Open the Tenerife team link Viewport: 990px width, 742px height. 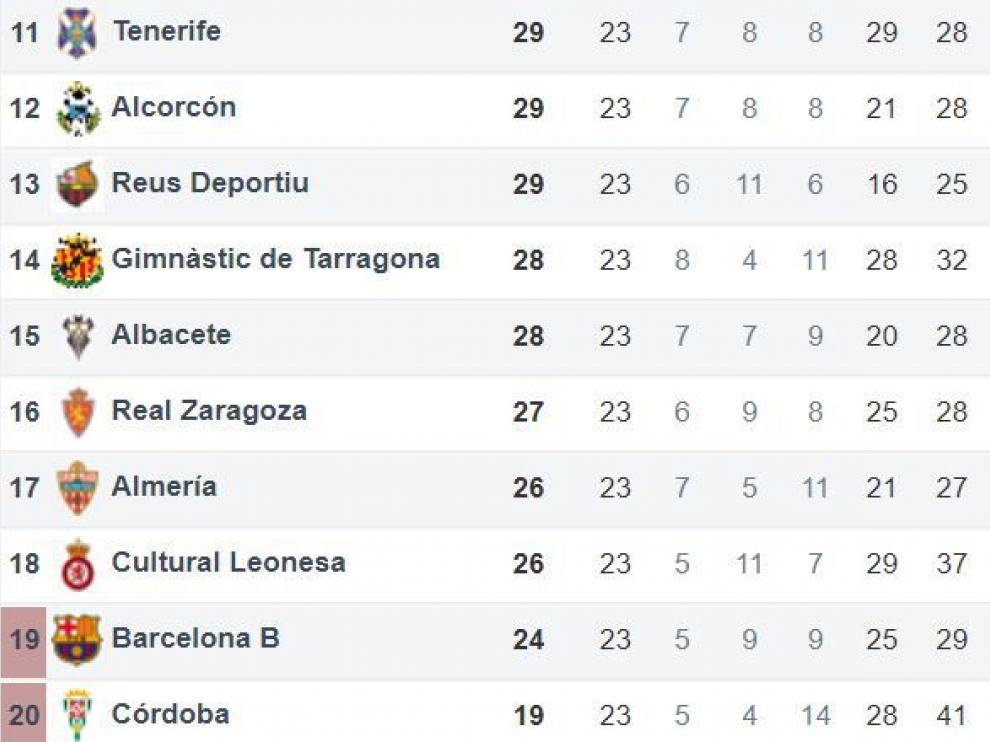(x=167, y=31)
